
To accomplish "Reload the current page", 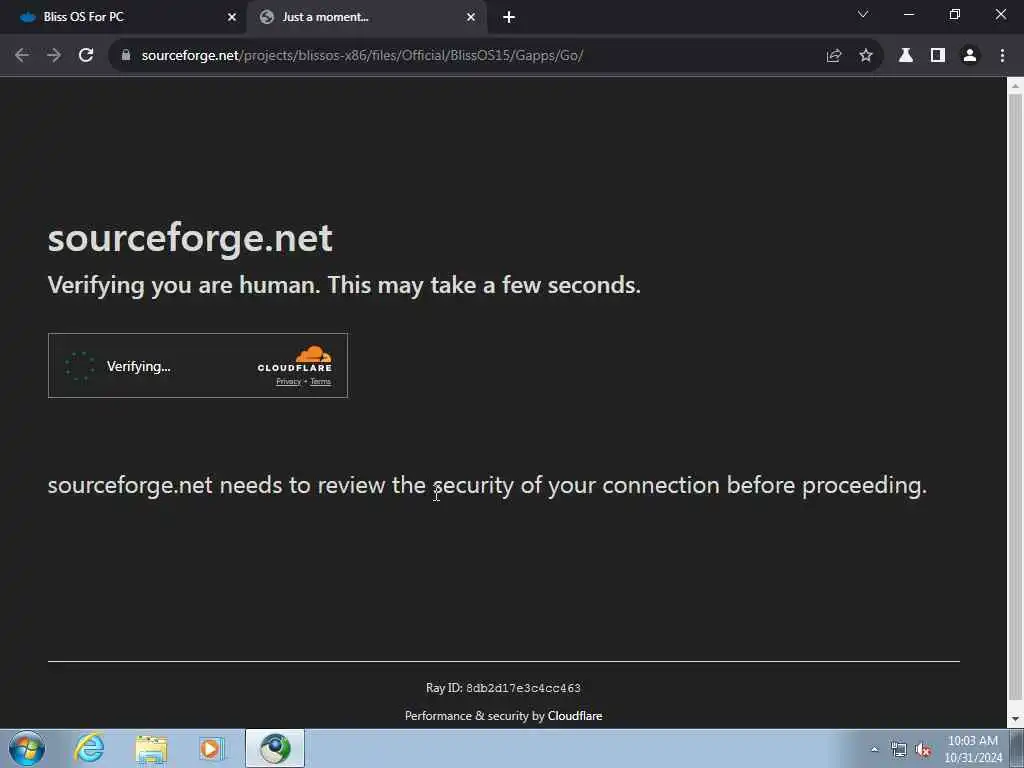I will click(86, 56).
